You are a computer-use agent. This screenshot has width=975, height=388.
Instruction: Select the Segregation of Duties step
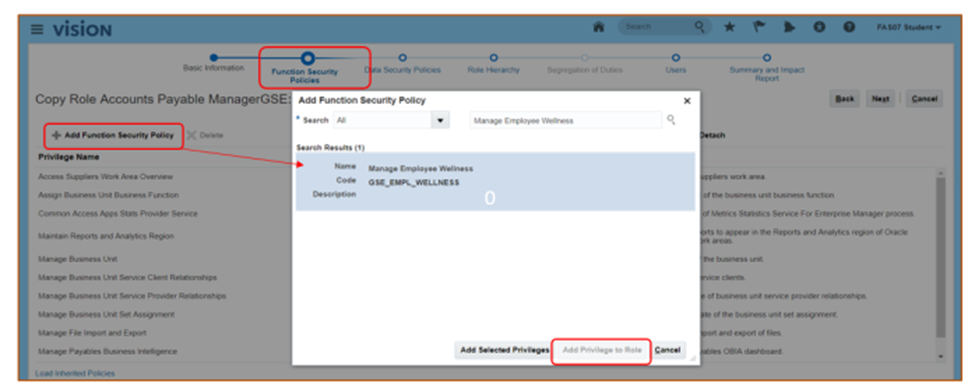[x=585, y=64]
